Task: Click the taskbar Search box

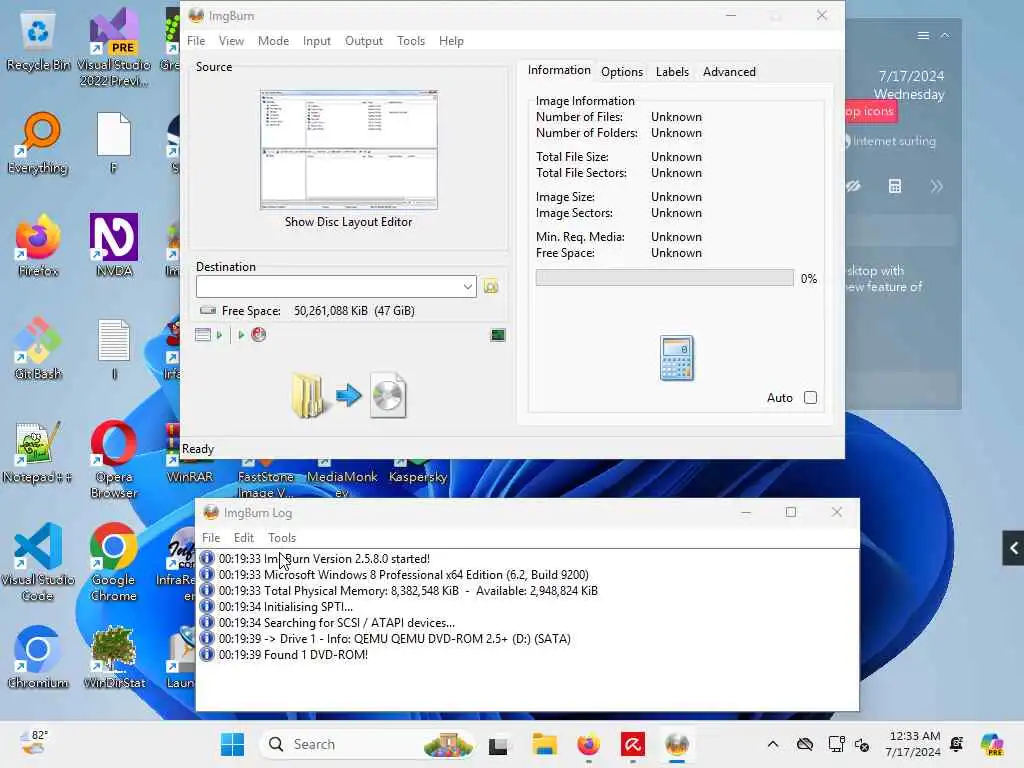Action: click(366, 744)
